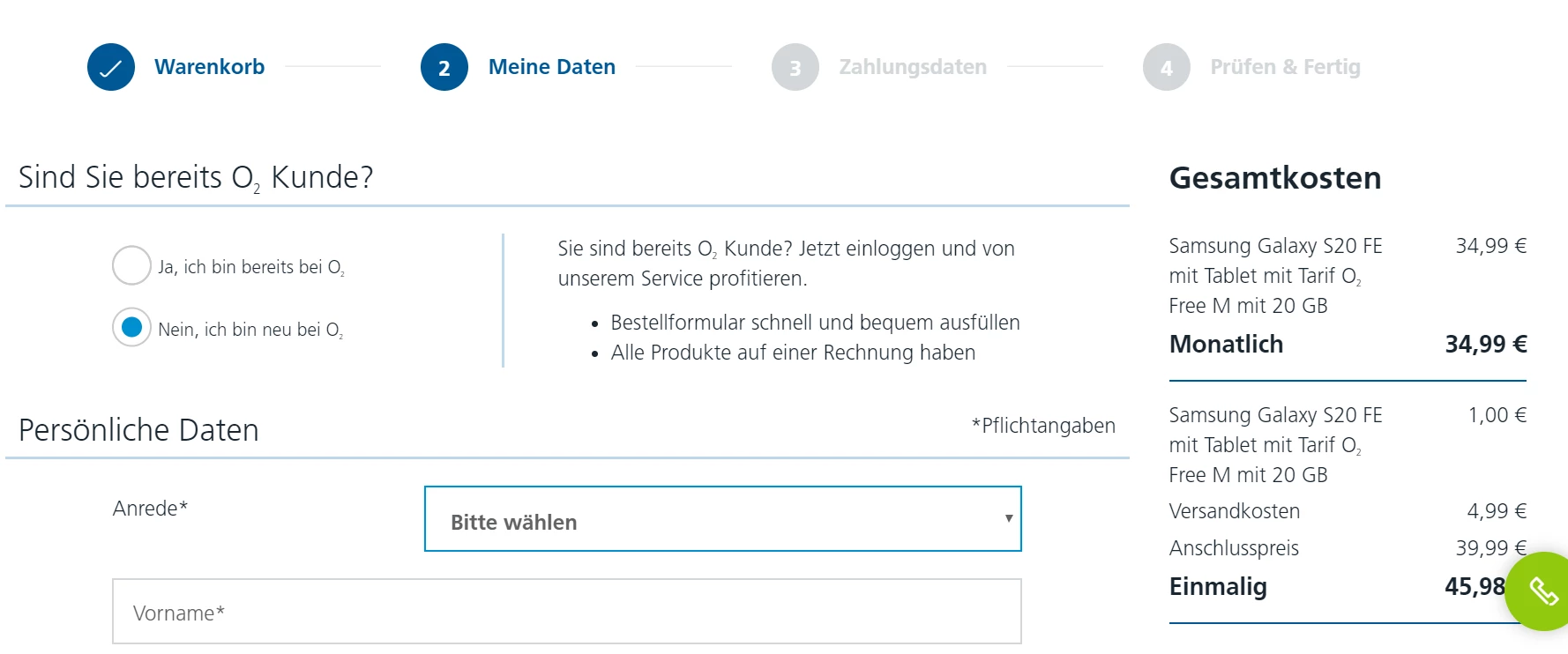Click the Gesamtkosten heading

(1274, 178)
